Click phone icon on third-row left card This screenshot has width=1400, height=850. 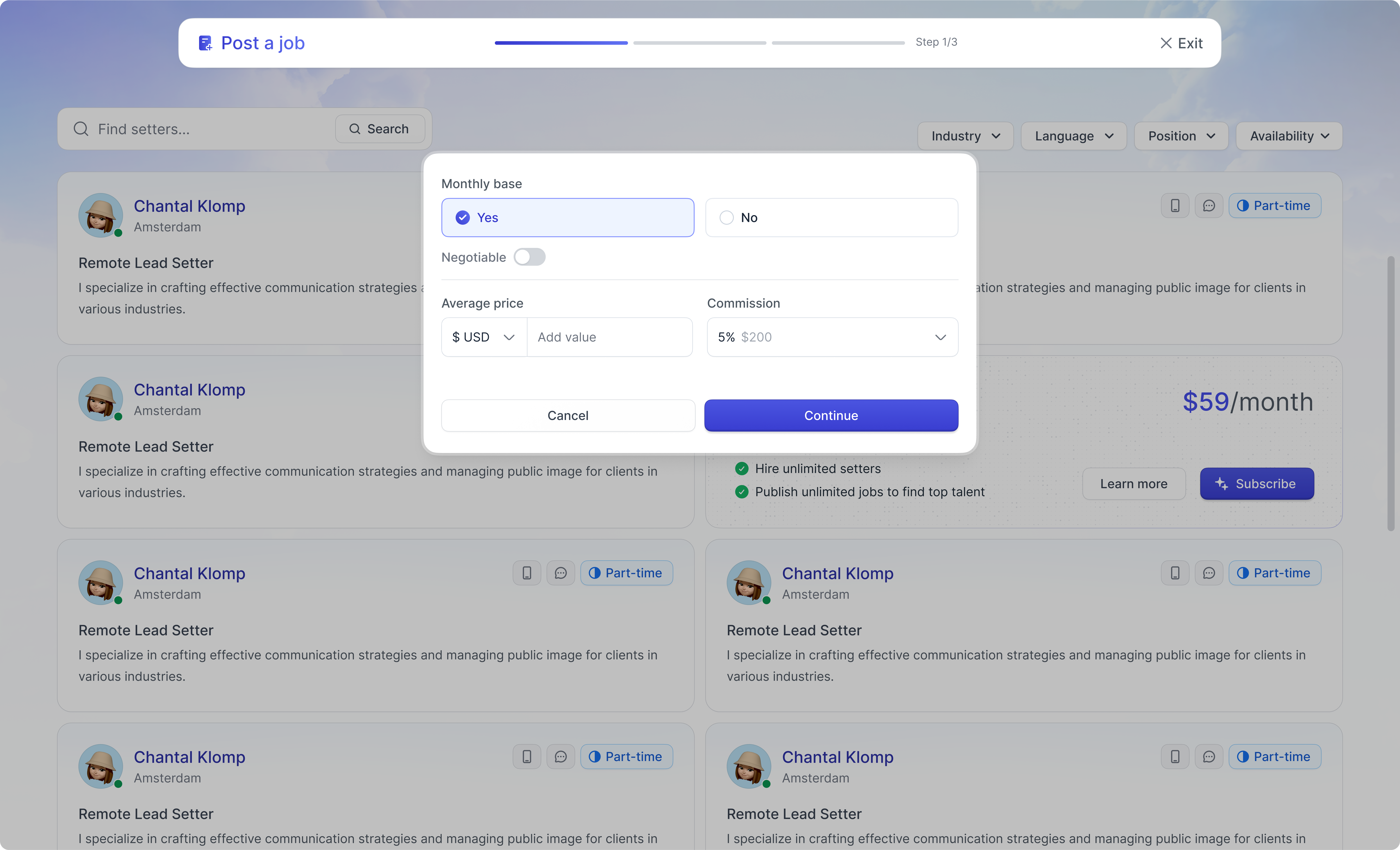527,573
